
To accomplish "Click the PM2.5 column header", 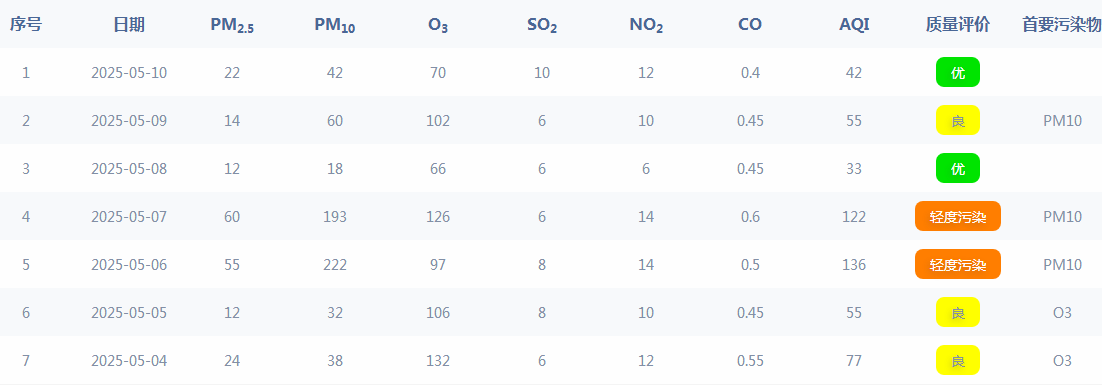I will [x=233, y=26].
